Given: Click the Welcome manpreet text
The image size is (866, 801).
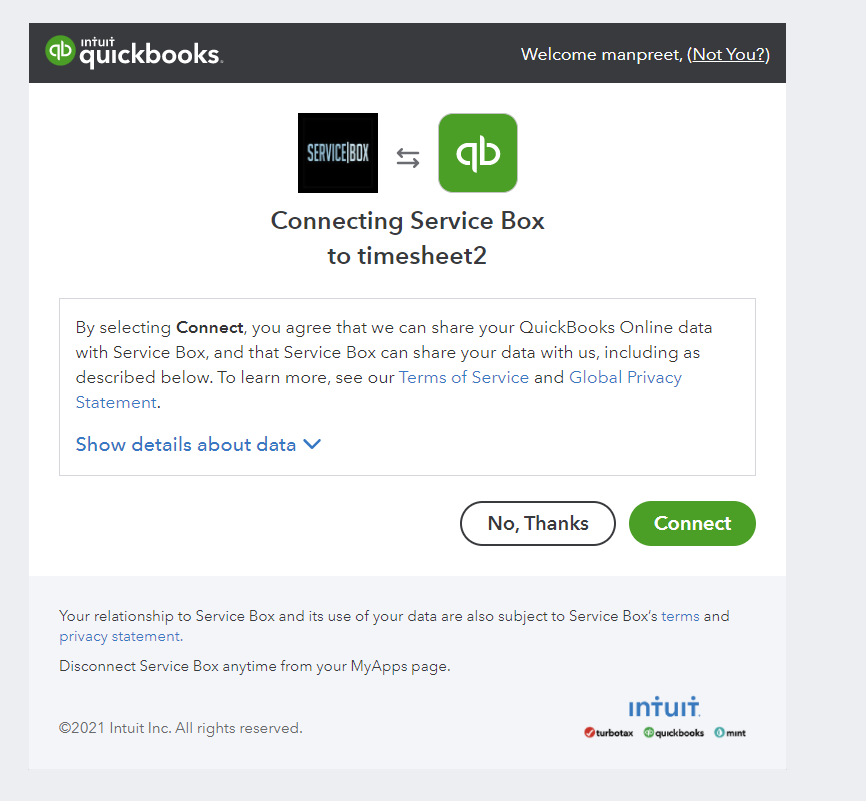Looking at the screenshot, I should 602,54.
